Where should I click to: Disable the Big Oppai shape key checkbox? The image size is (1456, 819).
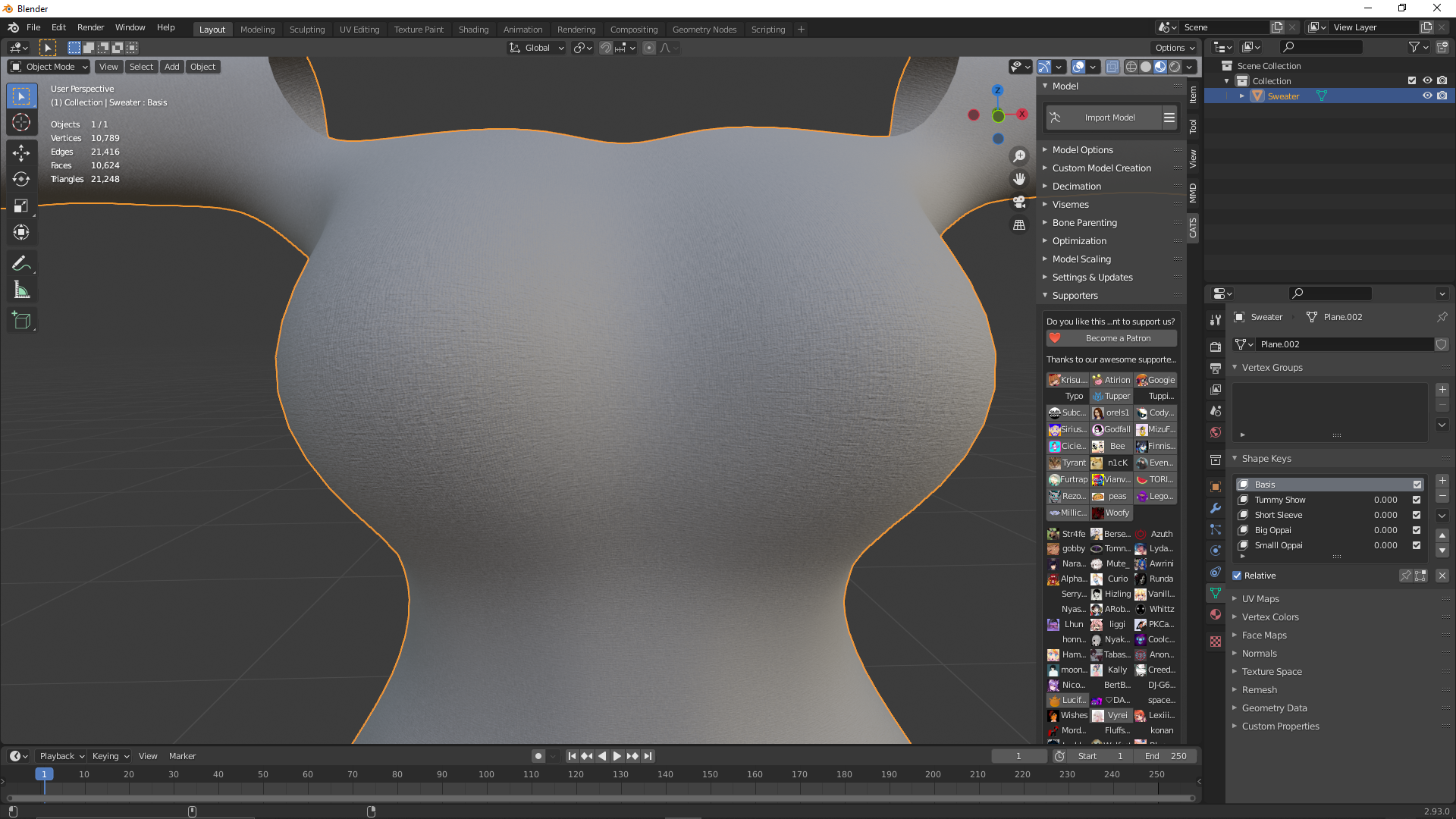click(x=1416, y=530)
